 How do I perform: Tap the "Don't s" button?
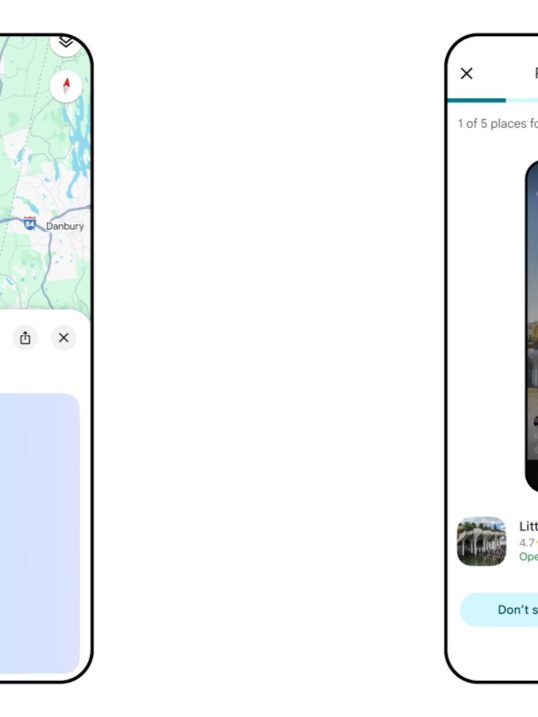point(499,610)
